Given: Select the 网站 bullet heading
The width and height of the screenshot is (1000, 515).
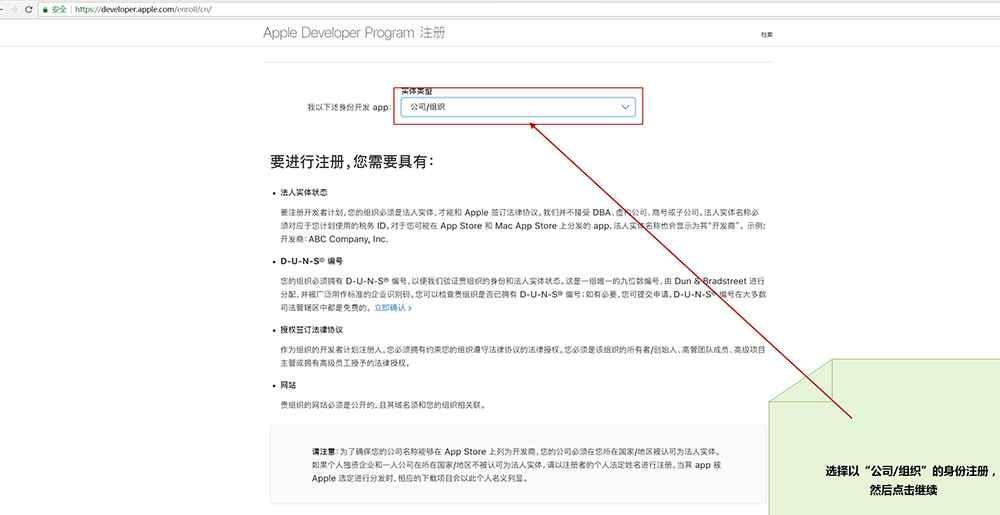Looking at the screenshot, I should click(x=288, y=384).
